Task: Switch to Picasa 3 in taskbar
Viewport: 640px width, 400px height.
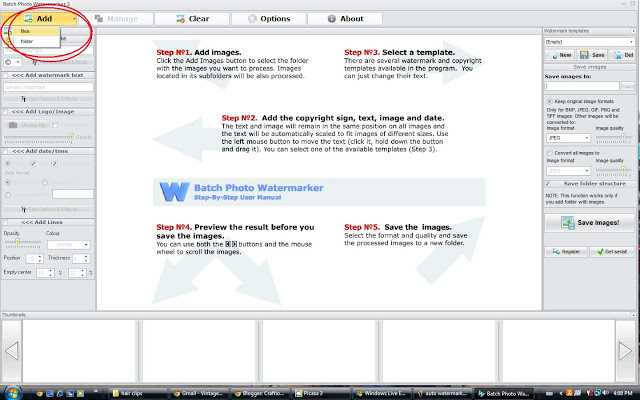Action: (x=320, y=393)
